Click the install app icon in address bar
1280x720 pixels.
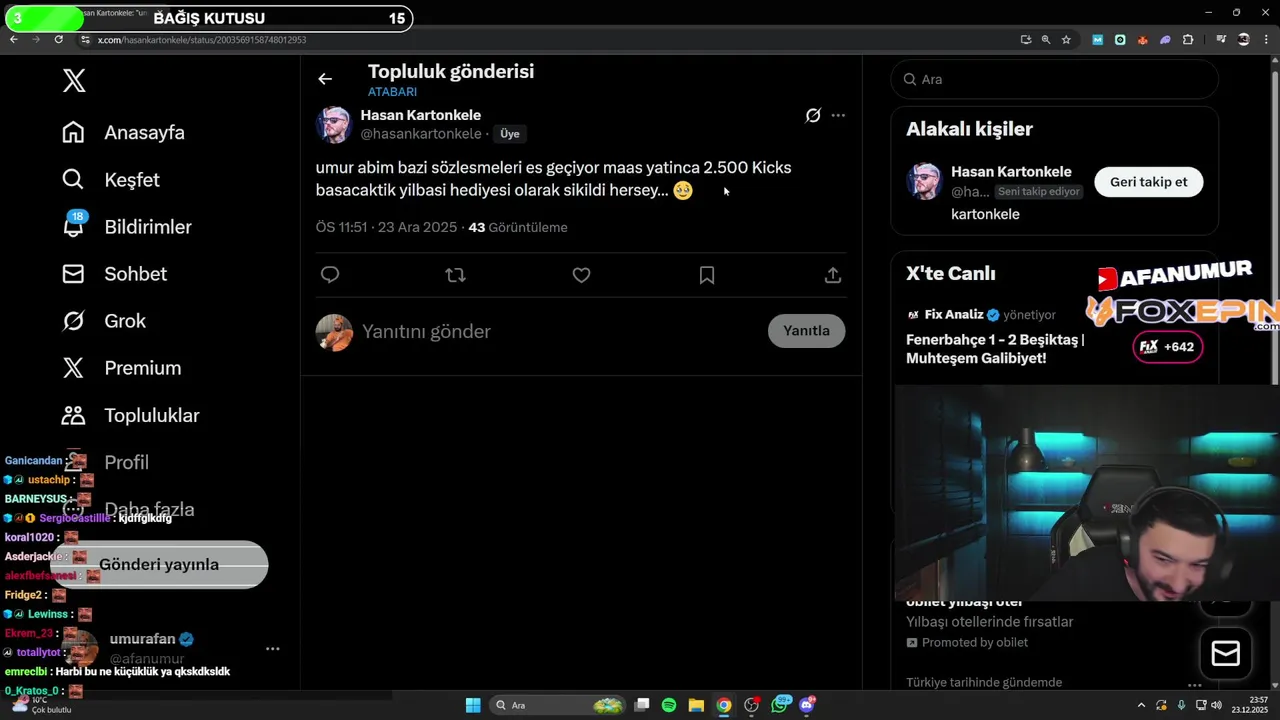click(1025, 40)
